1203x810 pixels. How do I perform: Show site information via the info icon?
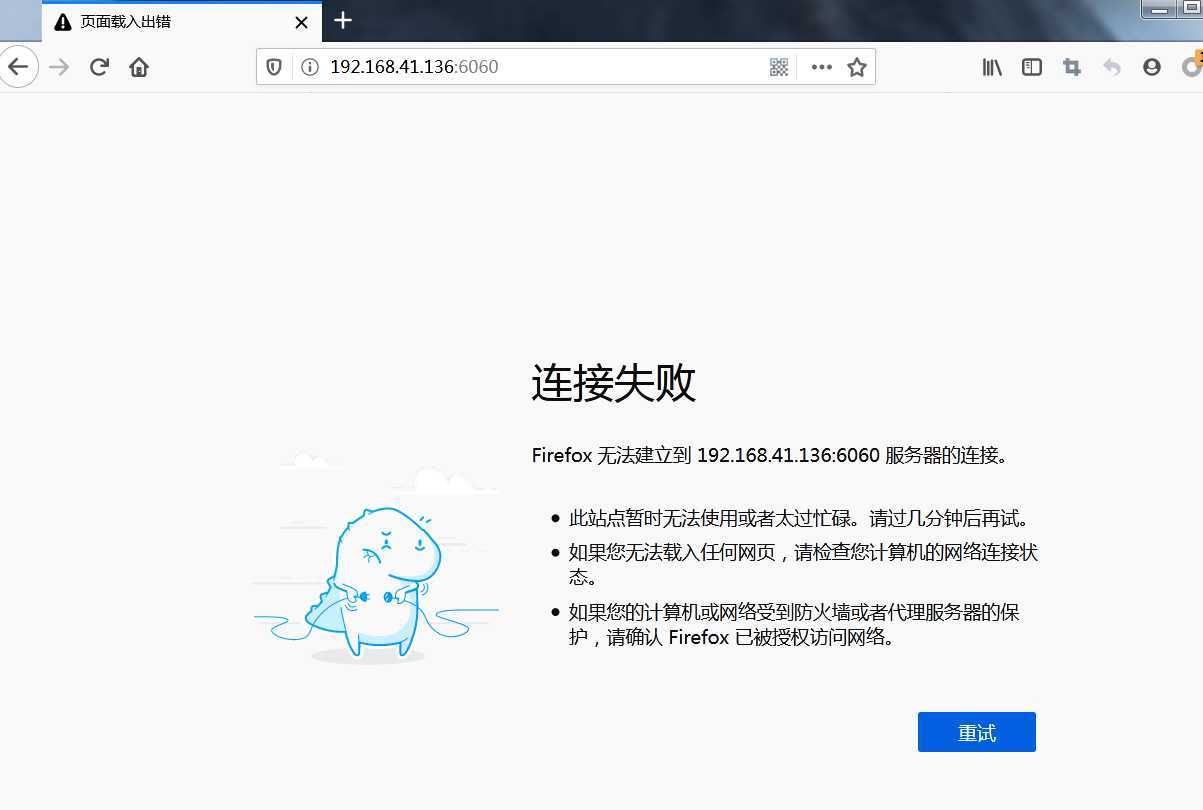pos(310,67)
